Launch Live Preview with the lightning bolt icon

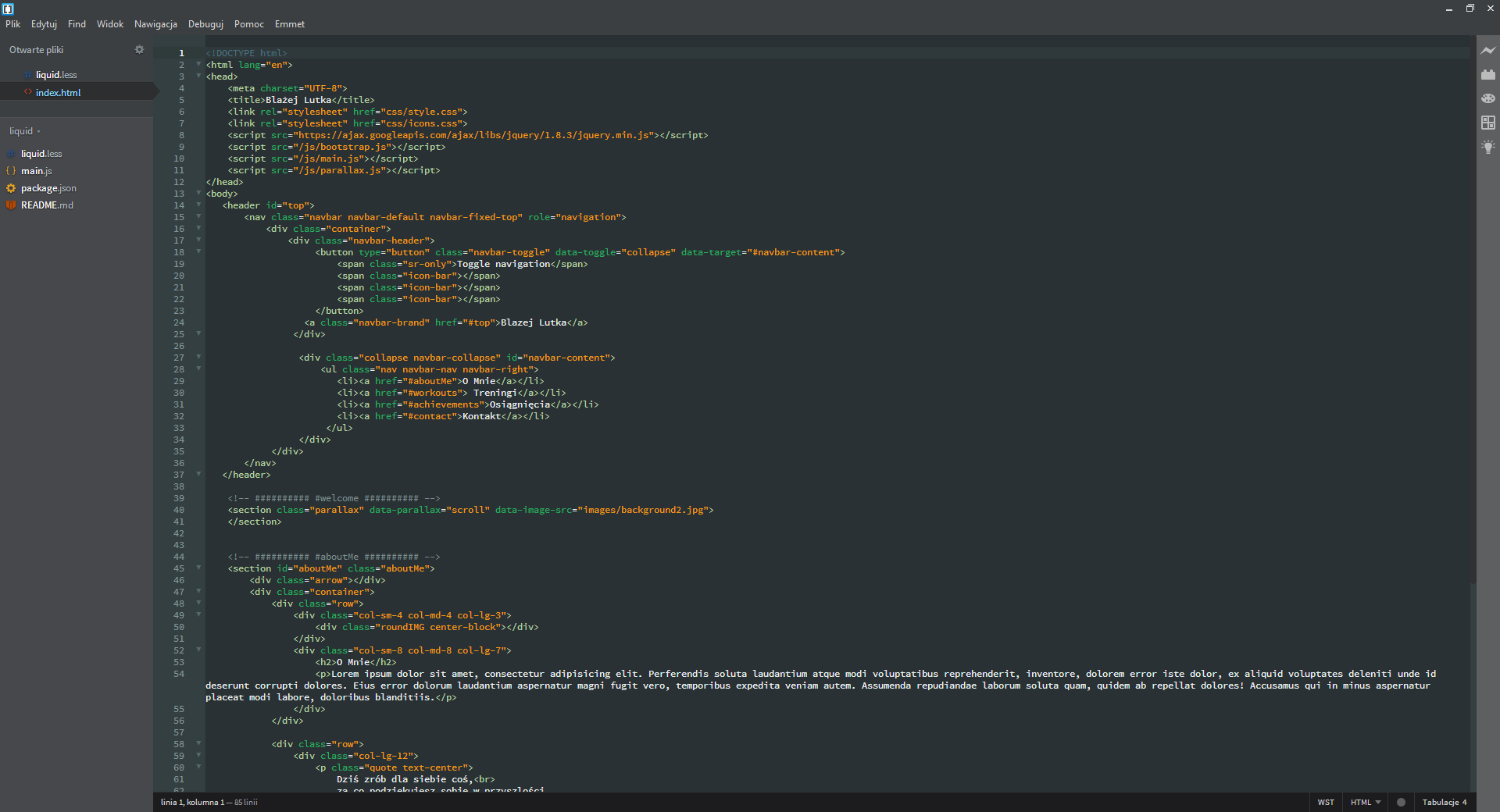(x=1488, y=49)
